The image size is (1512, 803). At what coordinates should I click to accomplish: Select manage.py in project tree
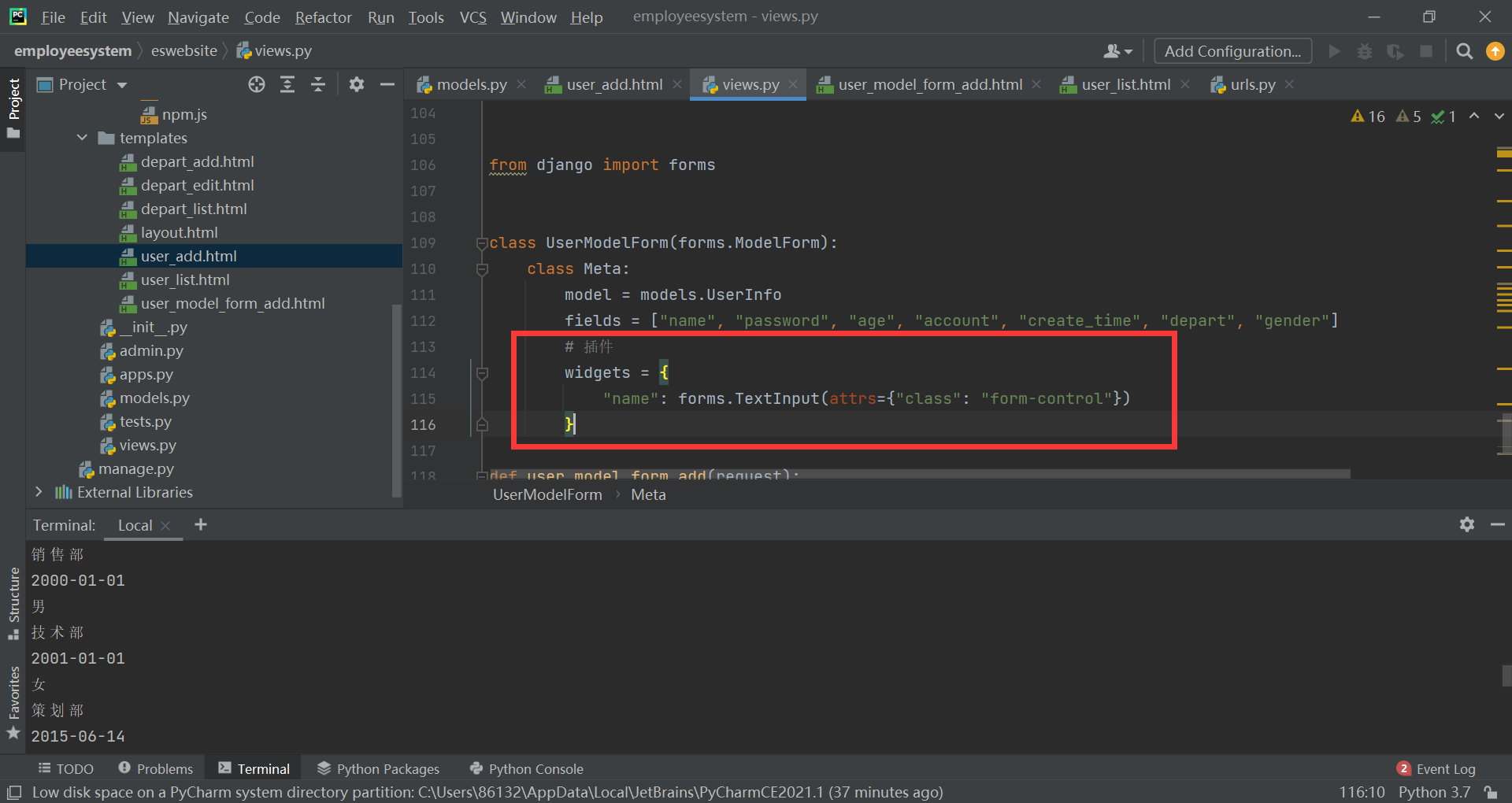coord(136,468)
